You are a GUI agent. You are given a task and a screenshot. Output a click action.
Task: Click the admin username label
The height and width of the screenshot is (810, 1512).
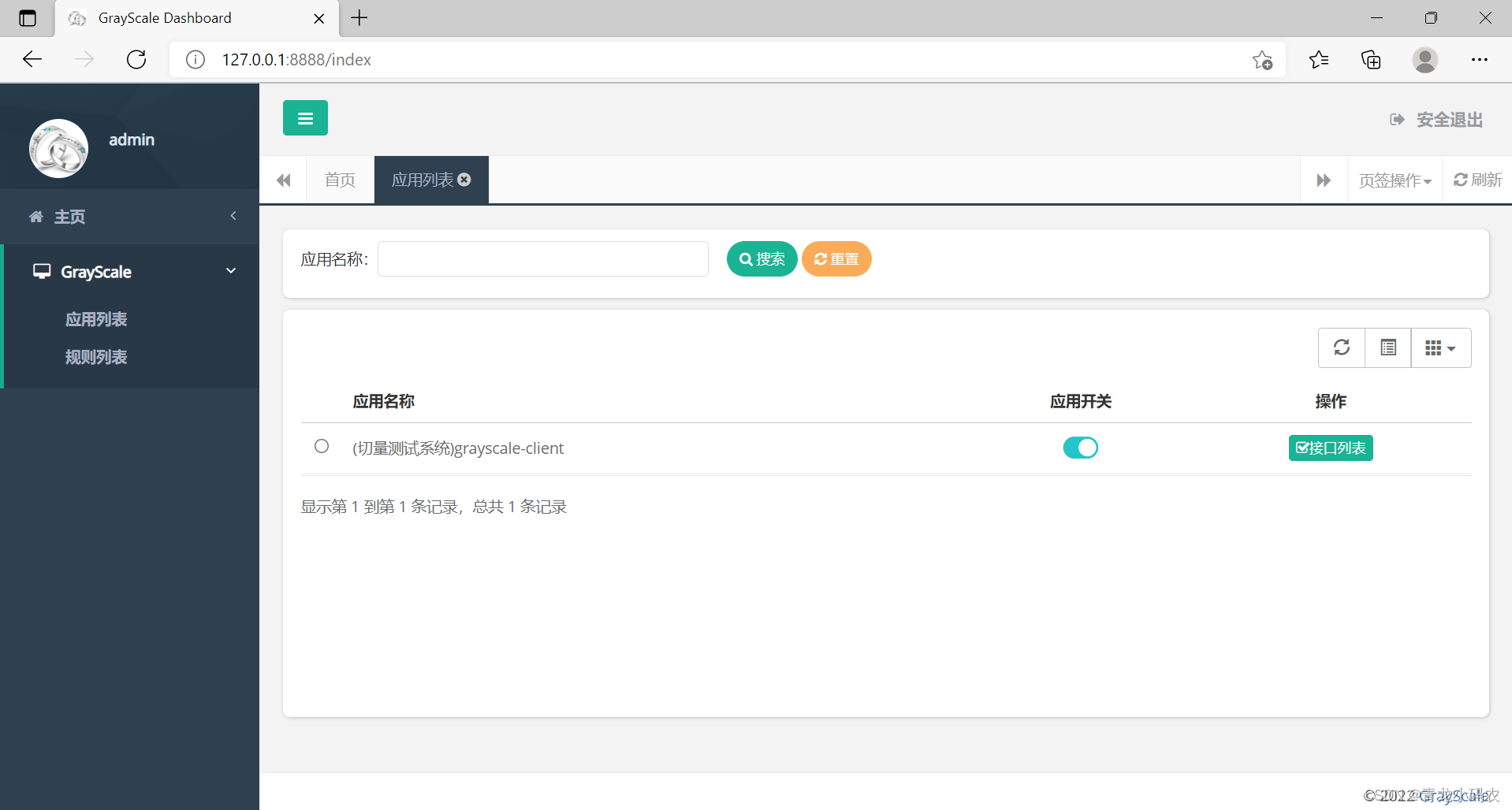132,139
